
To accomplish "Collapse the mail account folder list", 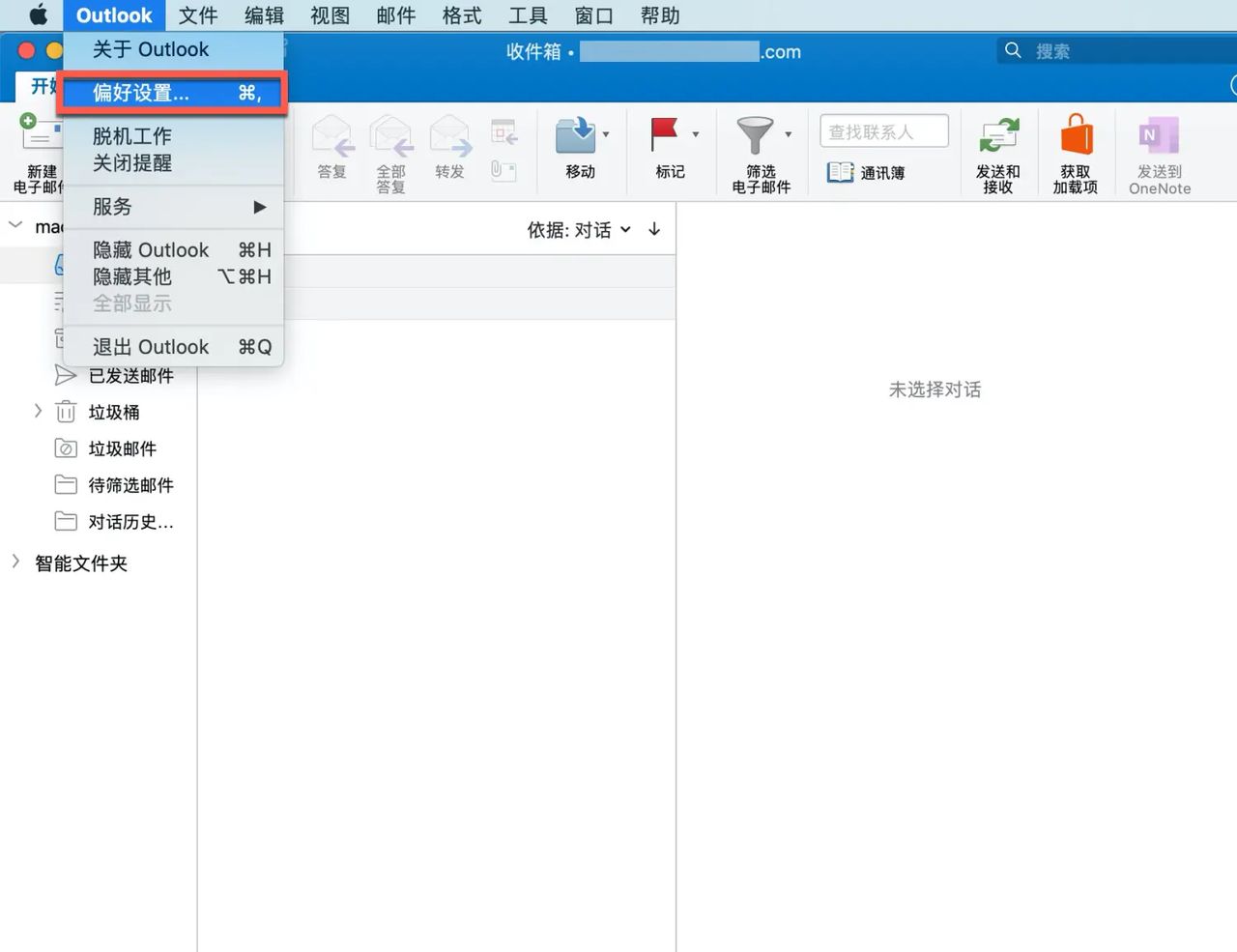I will click(15, 225).
